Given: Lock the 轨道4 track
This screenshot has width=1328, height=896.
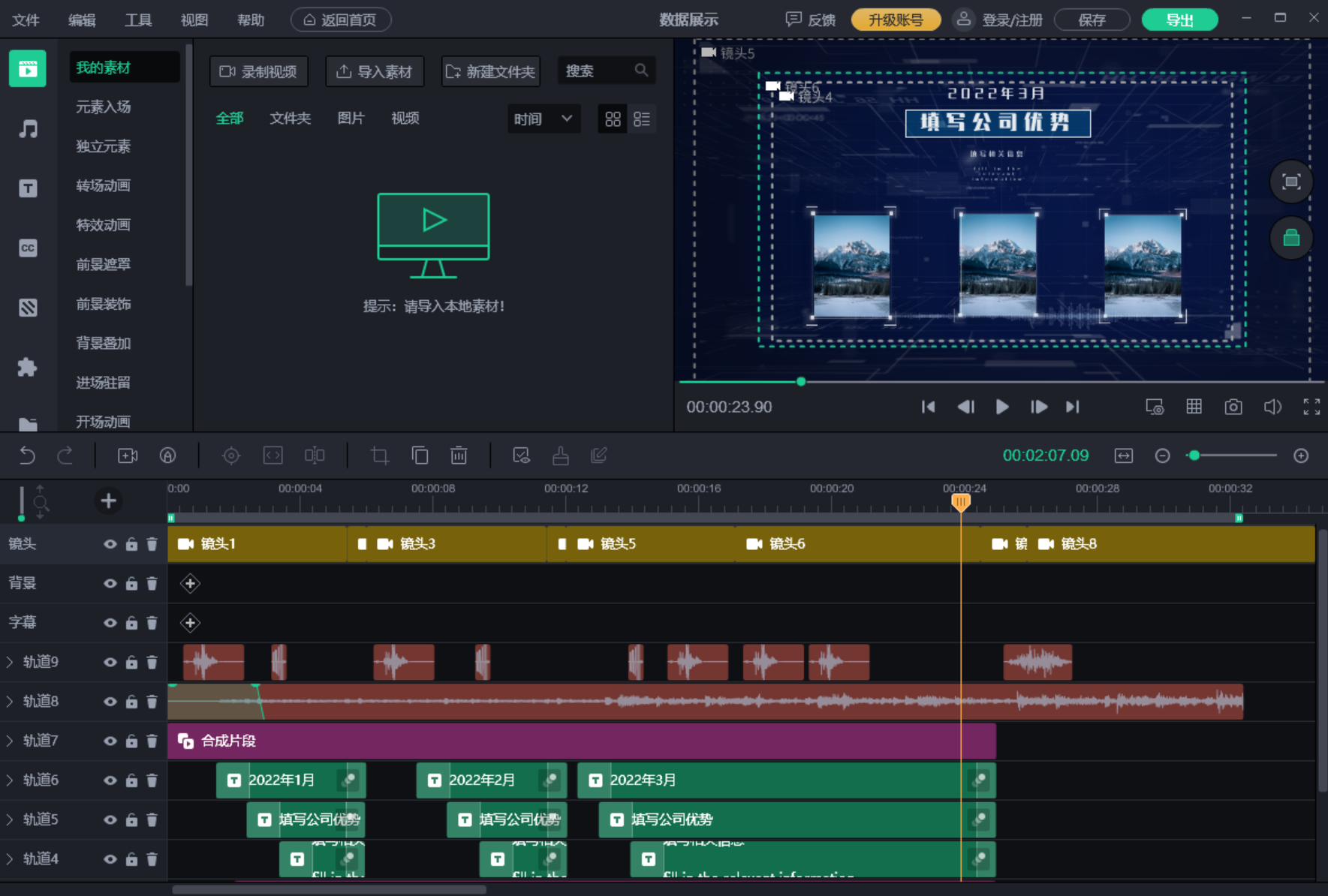Looking at the screenshot, I should pyautogui.click(x=131, y=859).
